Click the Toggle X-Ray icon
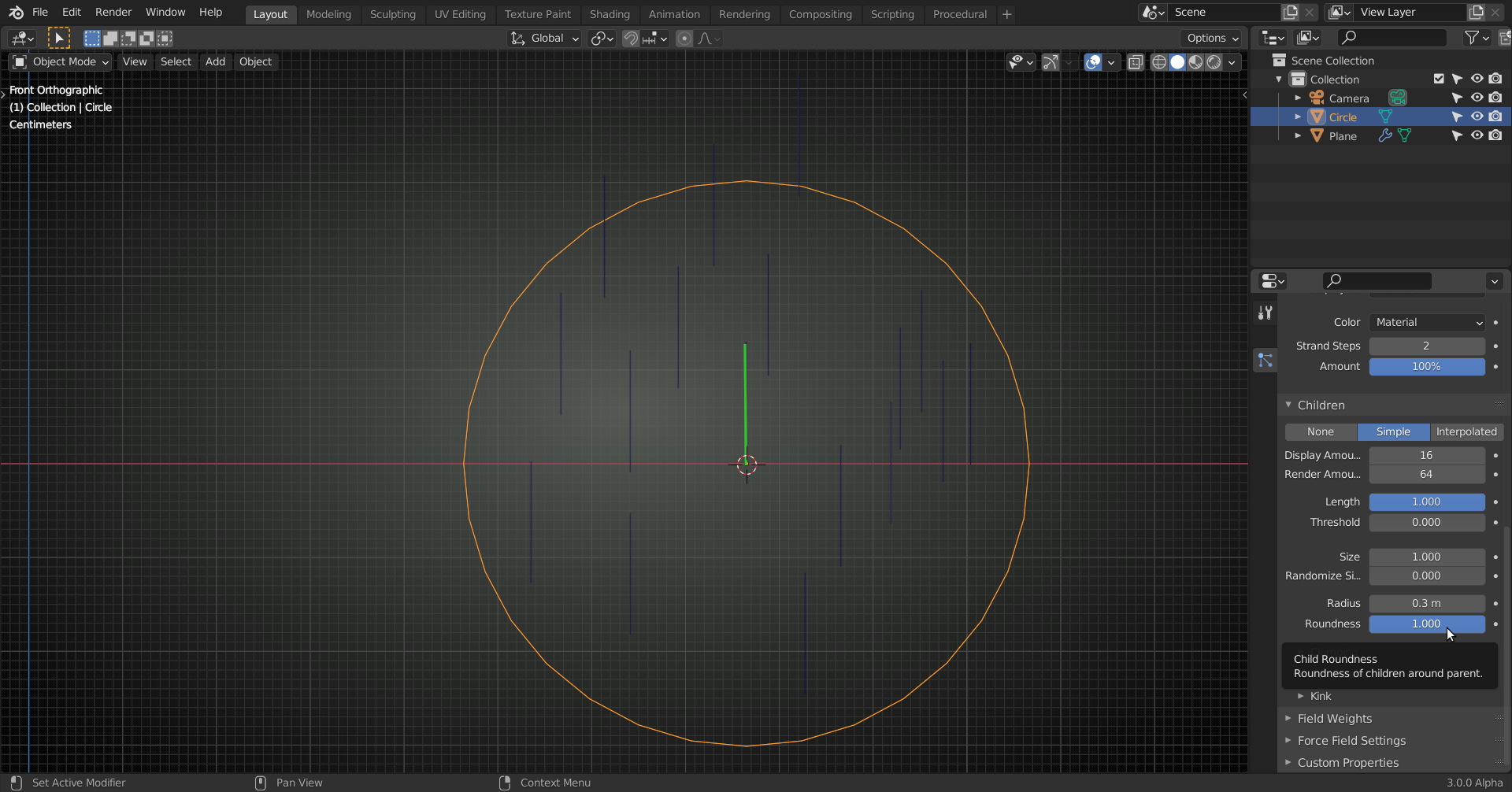The image size is (1512, 792). click(1135, 61)
